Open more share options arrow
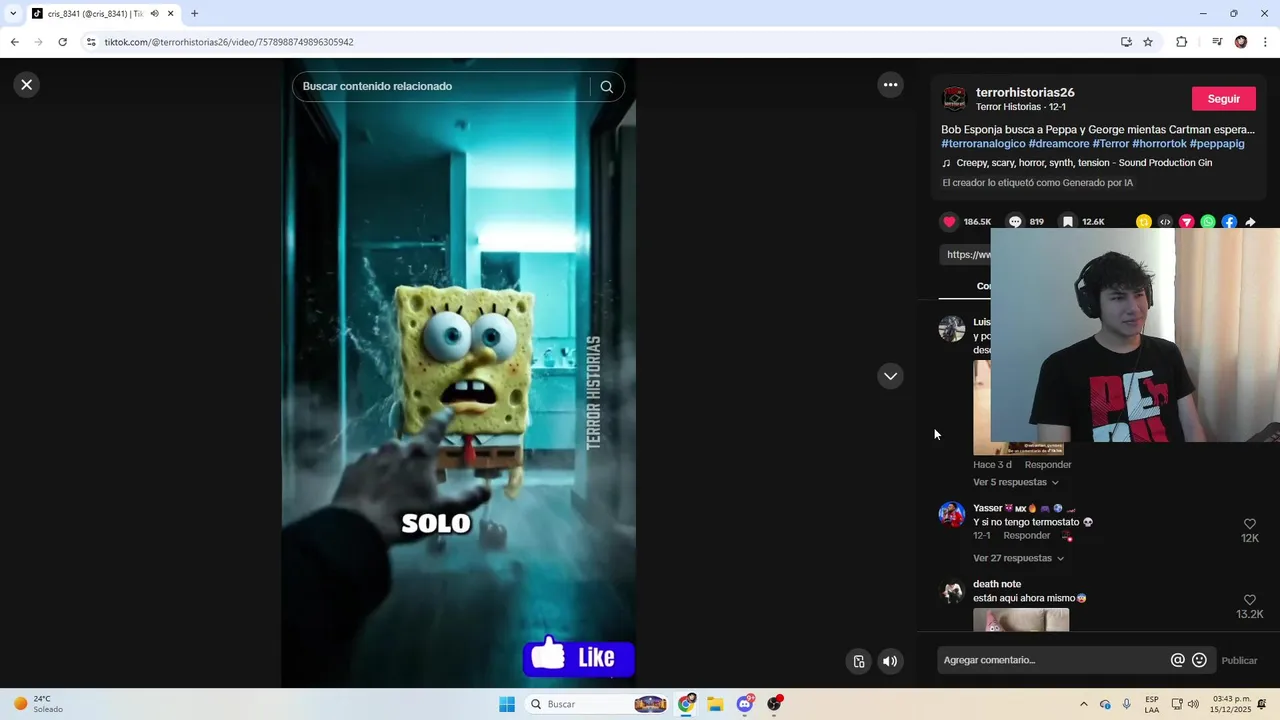This screenshot has width=1280, height=720. [1250, 222]
